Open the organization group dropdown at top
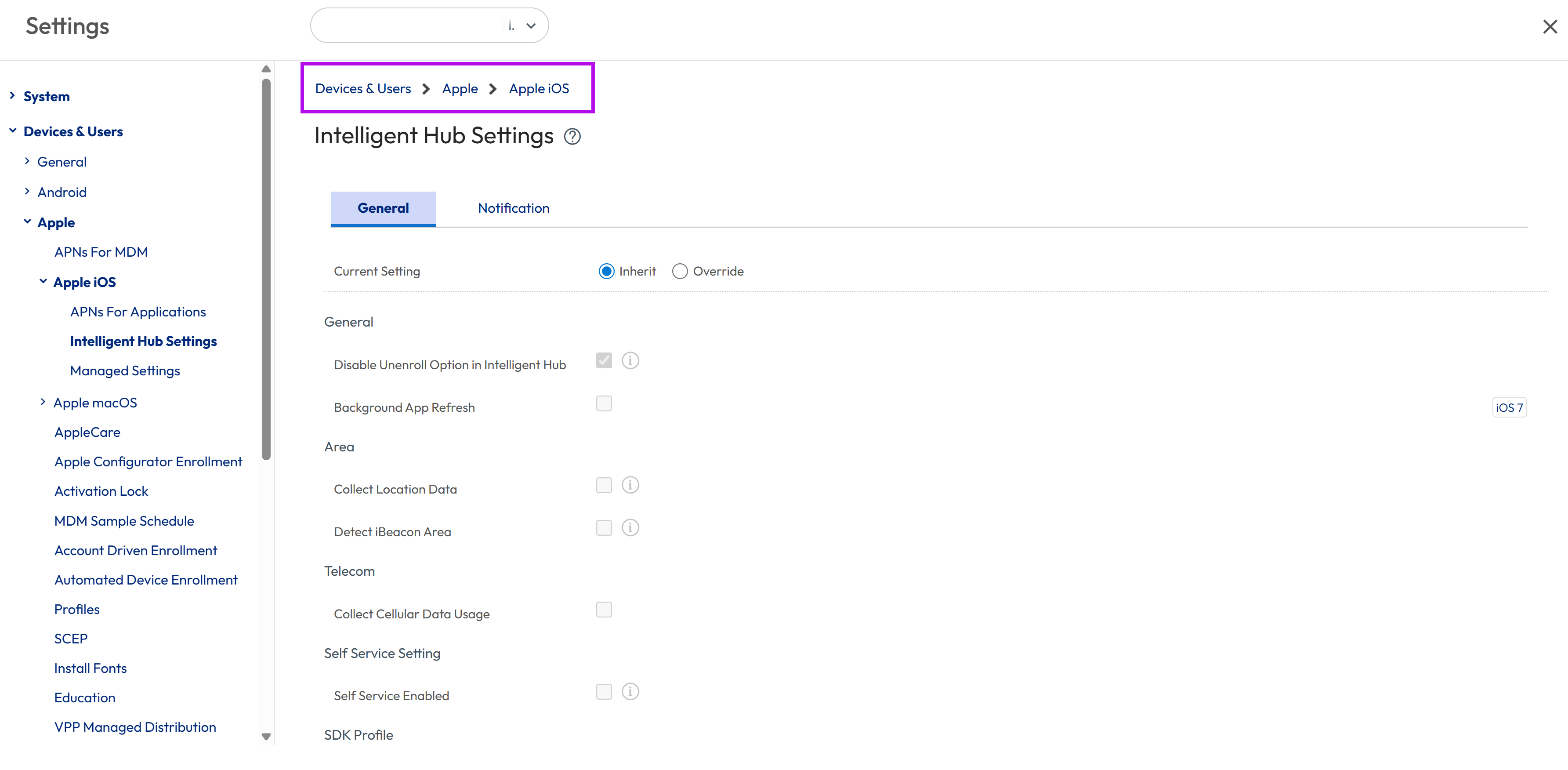 tap(429, 25)
